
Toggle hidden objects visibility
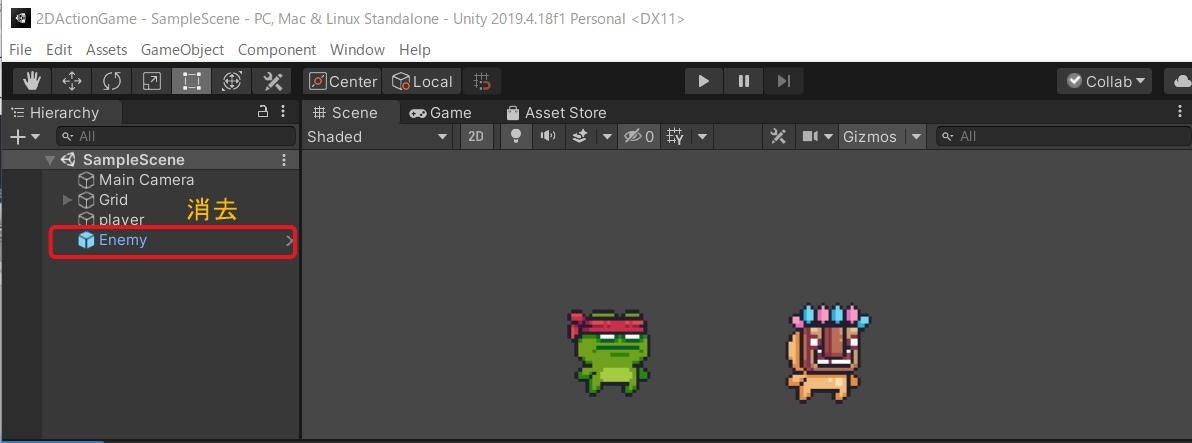tap(639, 137)
